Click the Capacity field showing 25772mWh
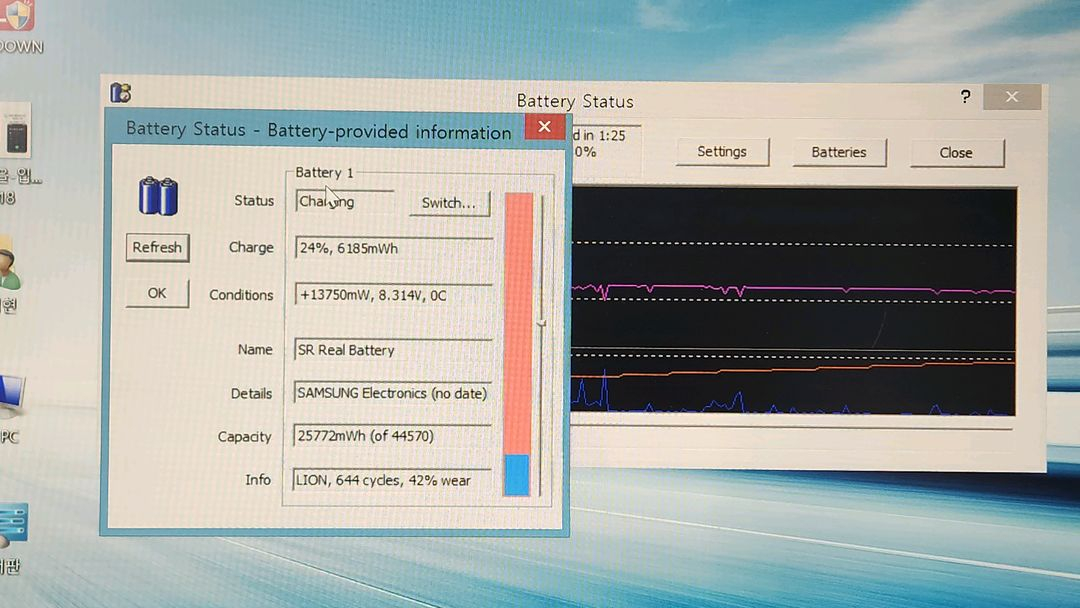Image resolution: width=1080 pixels, height=608 pixels. pos(394,436)
